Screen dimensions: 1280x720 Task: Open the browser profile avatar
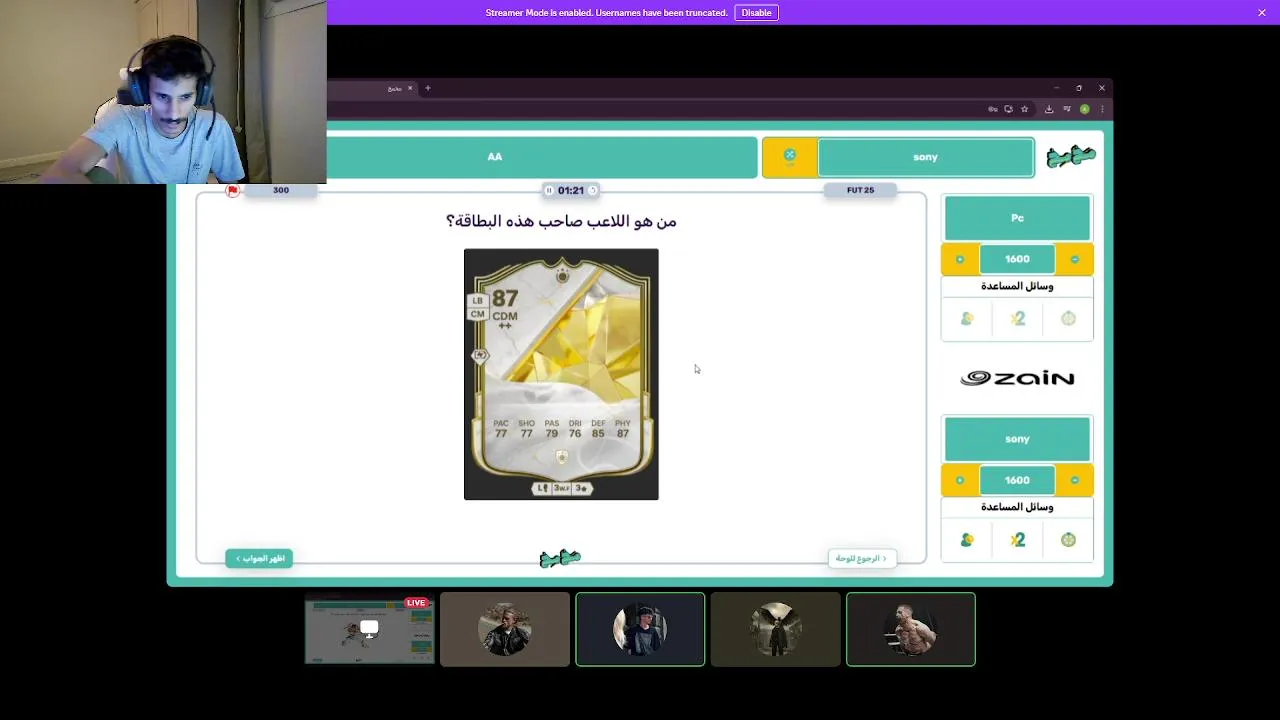(1084, 109)
